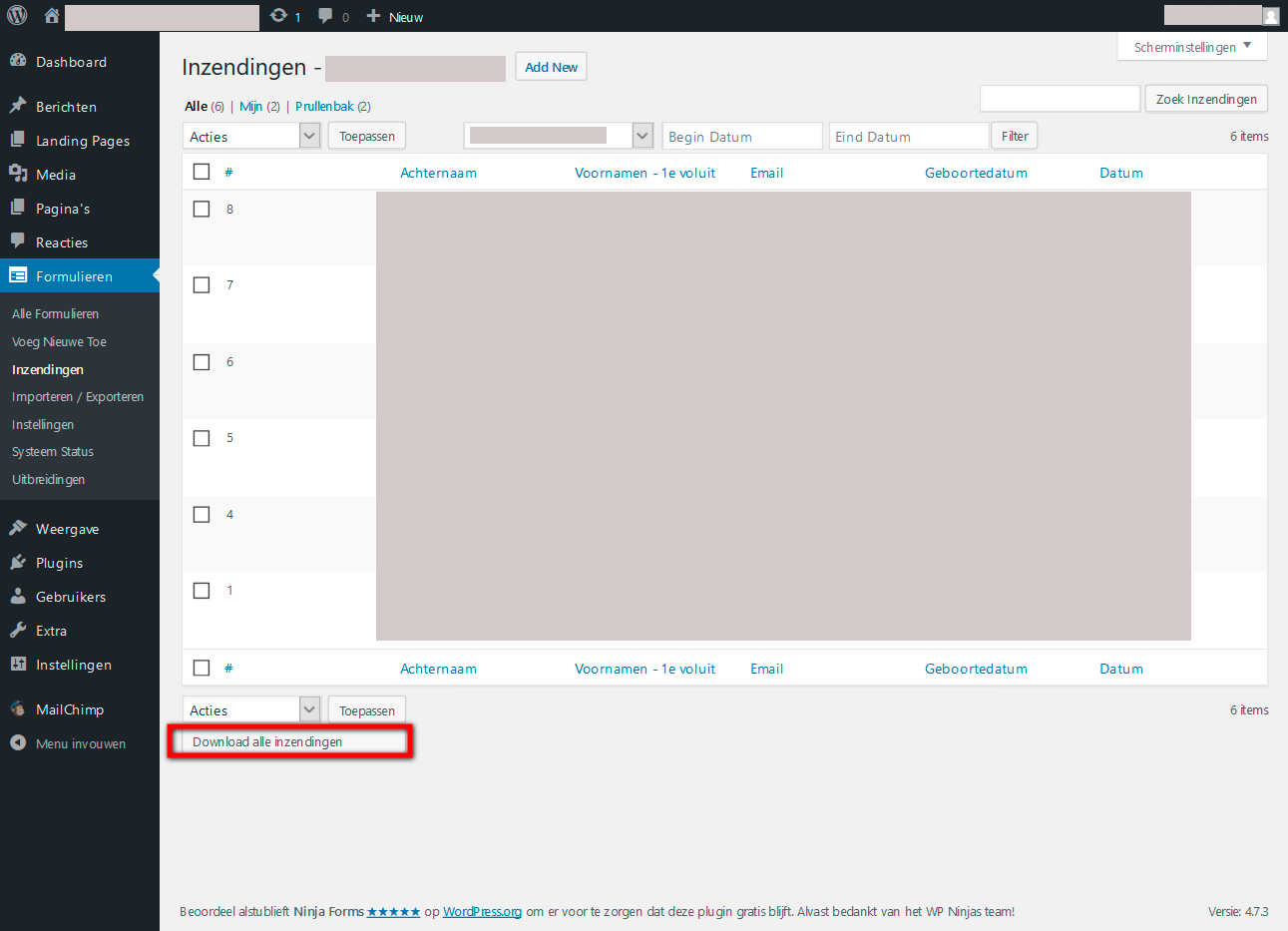Open the top Acties bulk dropdown

[251, 136]
